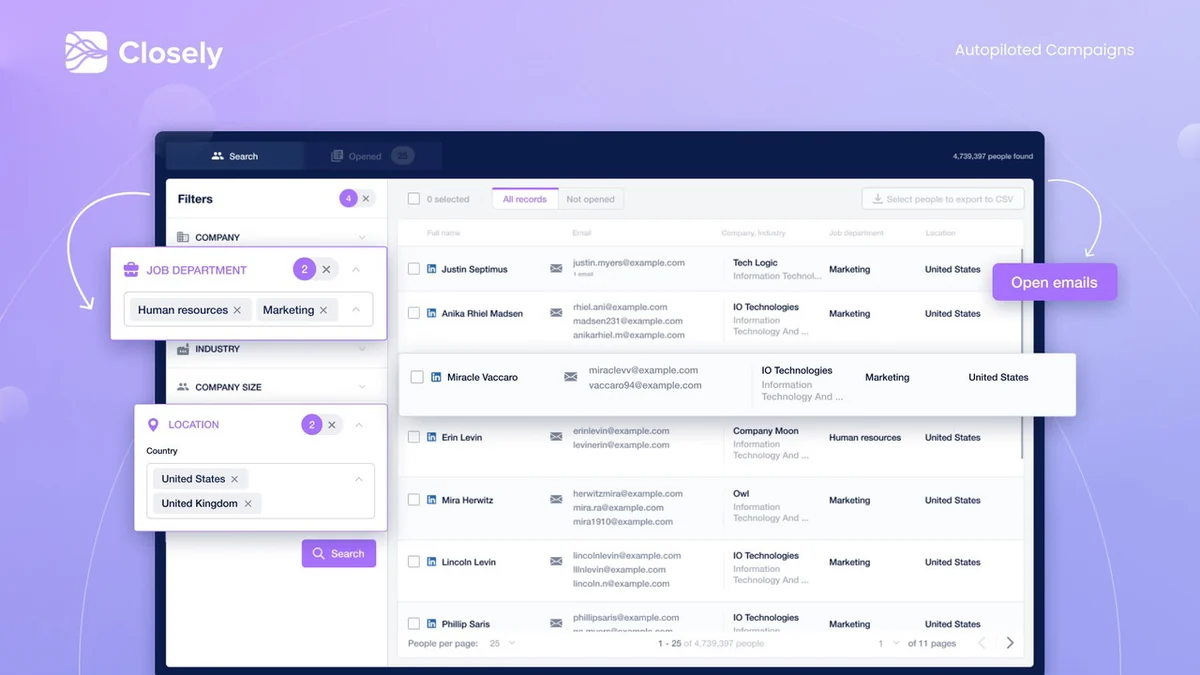
Task: Click the Location pin icon
Action: coord(153,425)
